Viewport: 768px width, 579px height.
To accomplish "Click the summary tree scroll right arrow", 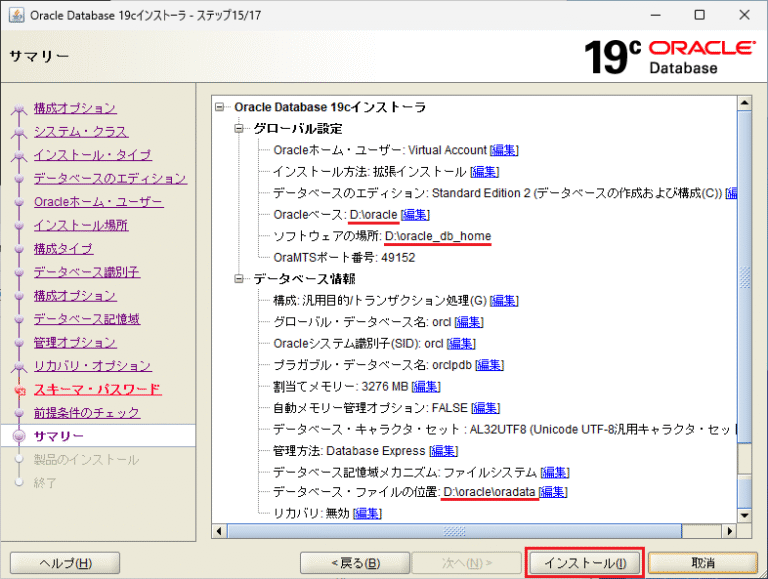I will tap(730, 531).
